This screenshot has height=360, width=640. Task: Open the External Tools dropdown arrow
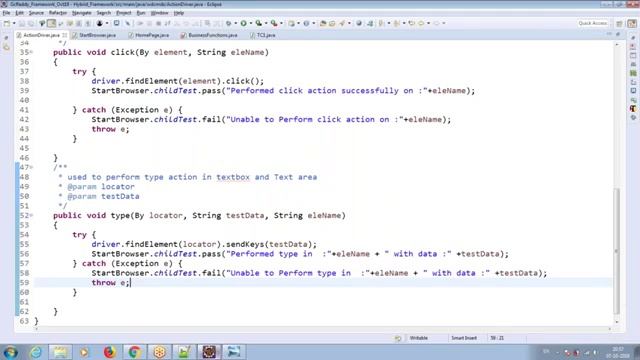coord(281,23)
